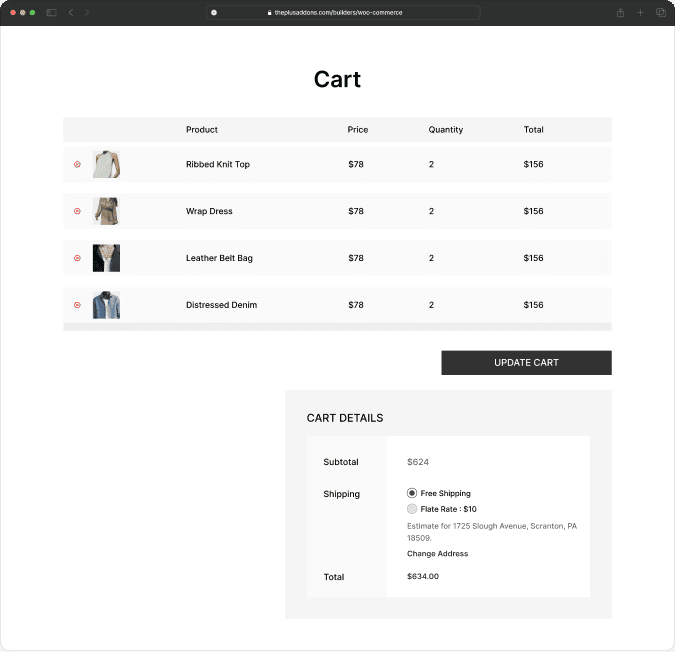Open Ribbed Knit Top product thumbnail
The height and width of the screenshot is (652, 675).
coord(107,164)
